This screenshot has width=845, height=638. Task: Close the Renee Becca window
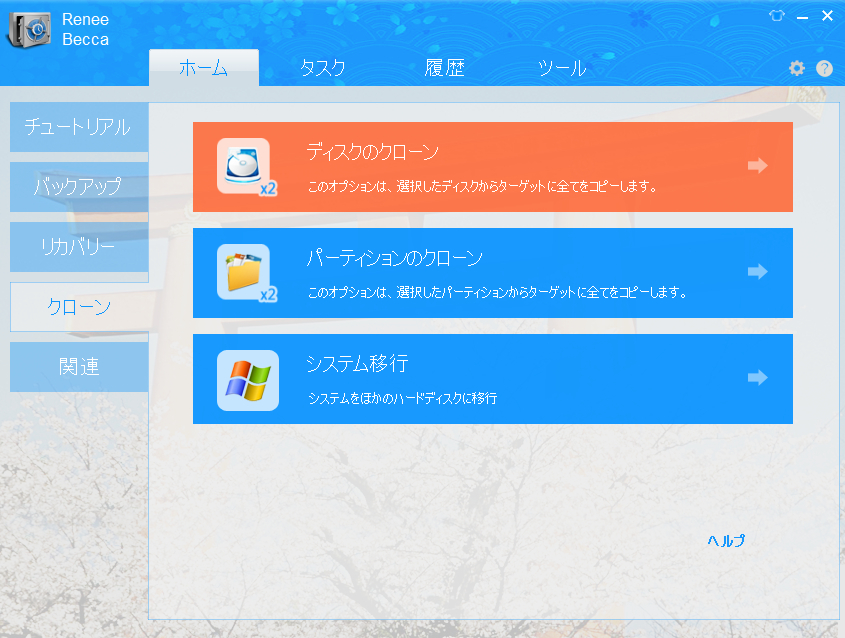point(827,16)
